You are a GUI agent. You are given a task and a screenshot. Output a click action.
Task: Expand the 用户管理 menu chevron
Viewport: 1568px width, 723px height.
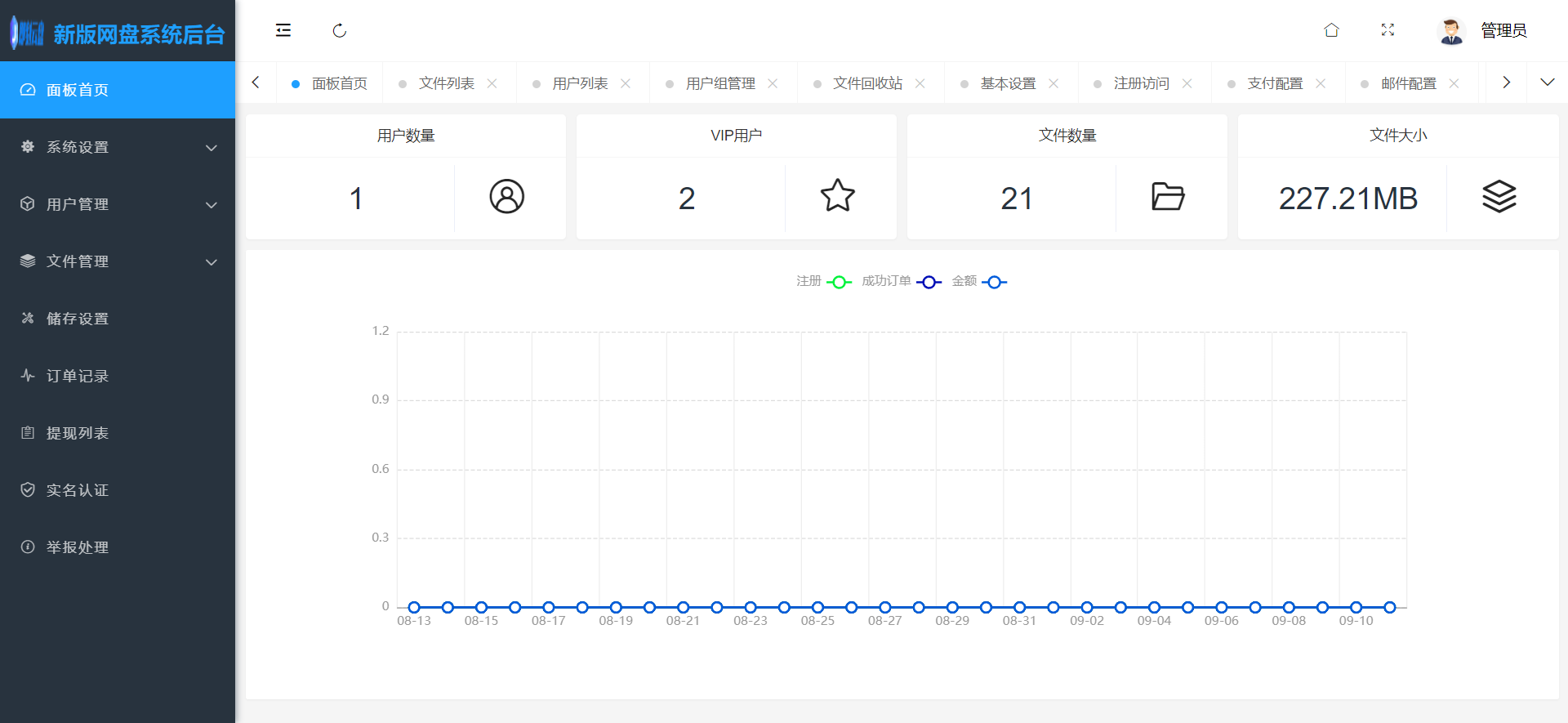[x=212, y=205]
